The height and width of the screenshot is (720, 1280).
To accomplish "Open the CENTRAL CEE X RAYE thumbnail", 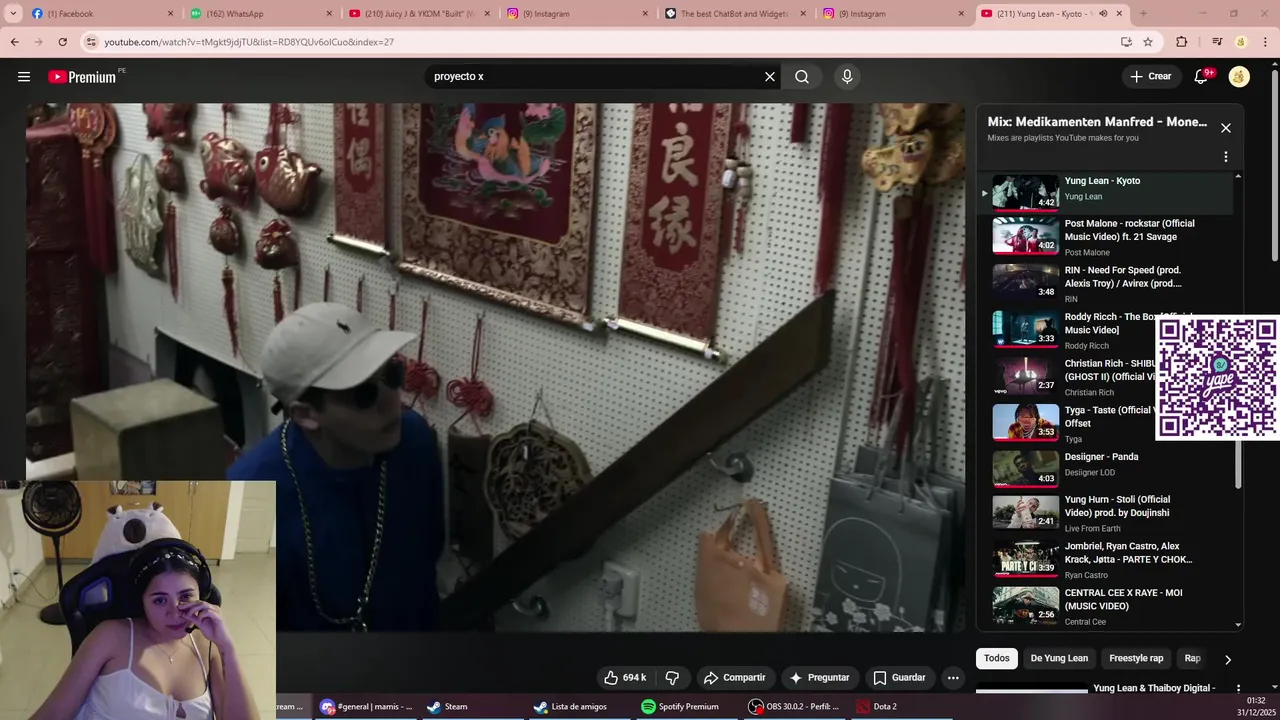I will click(x=1025, y=604).
